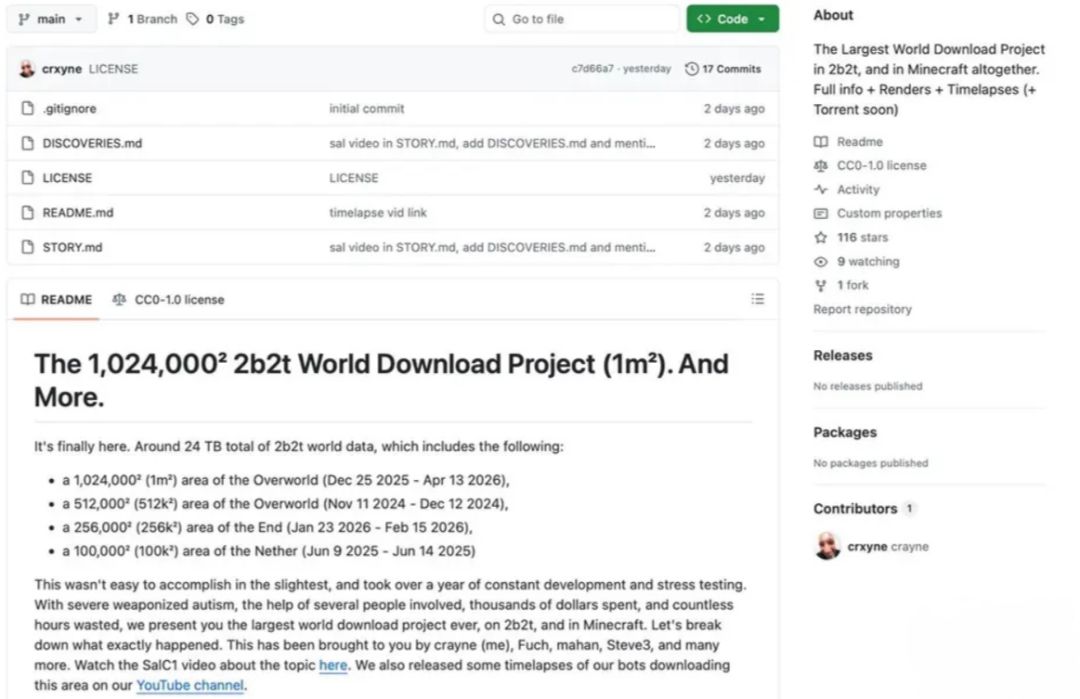The height and width of the screenshot is (699, 1080).
Task: Click the file icon next to STORY.md
Action: pos(28,247)
